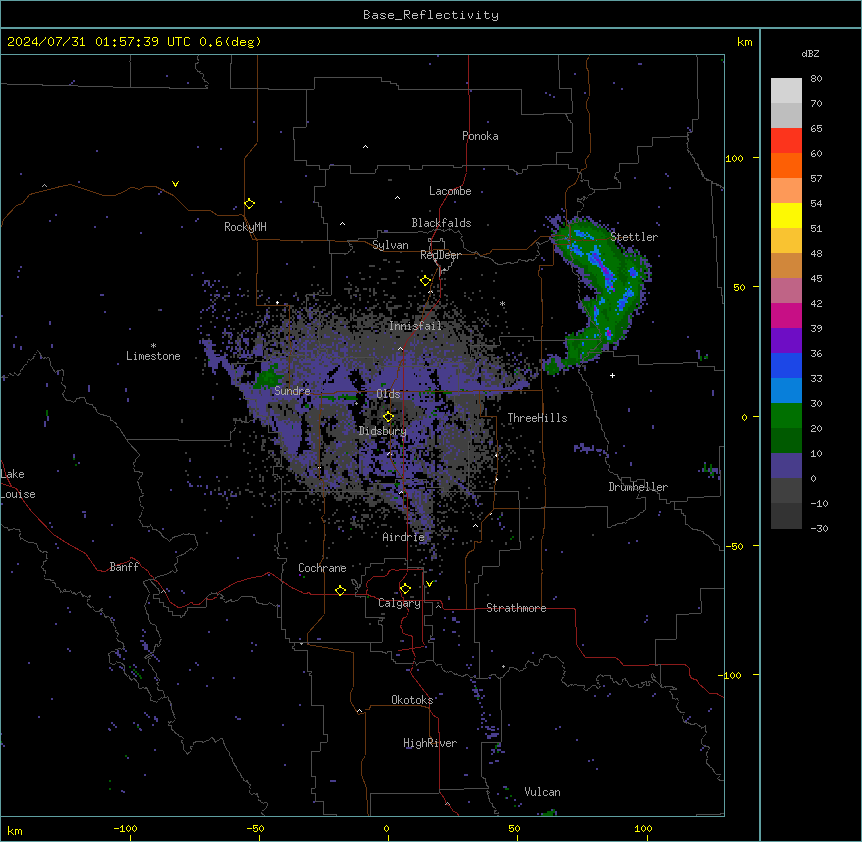Click the Drumheller town label
This screenshot has width=862, height=842.
pyautogui.click(x=638, y=487)
